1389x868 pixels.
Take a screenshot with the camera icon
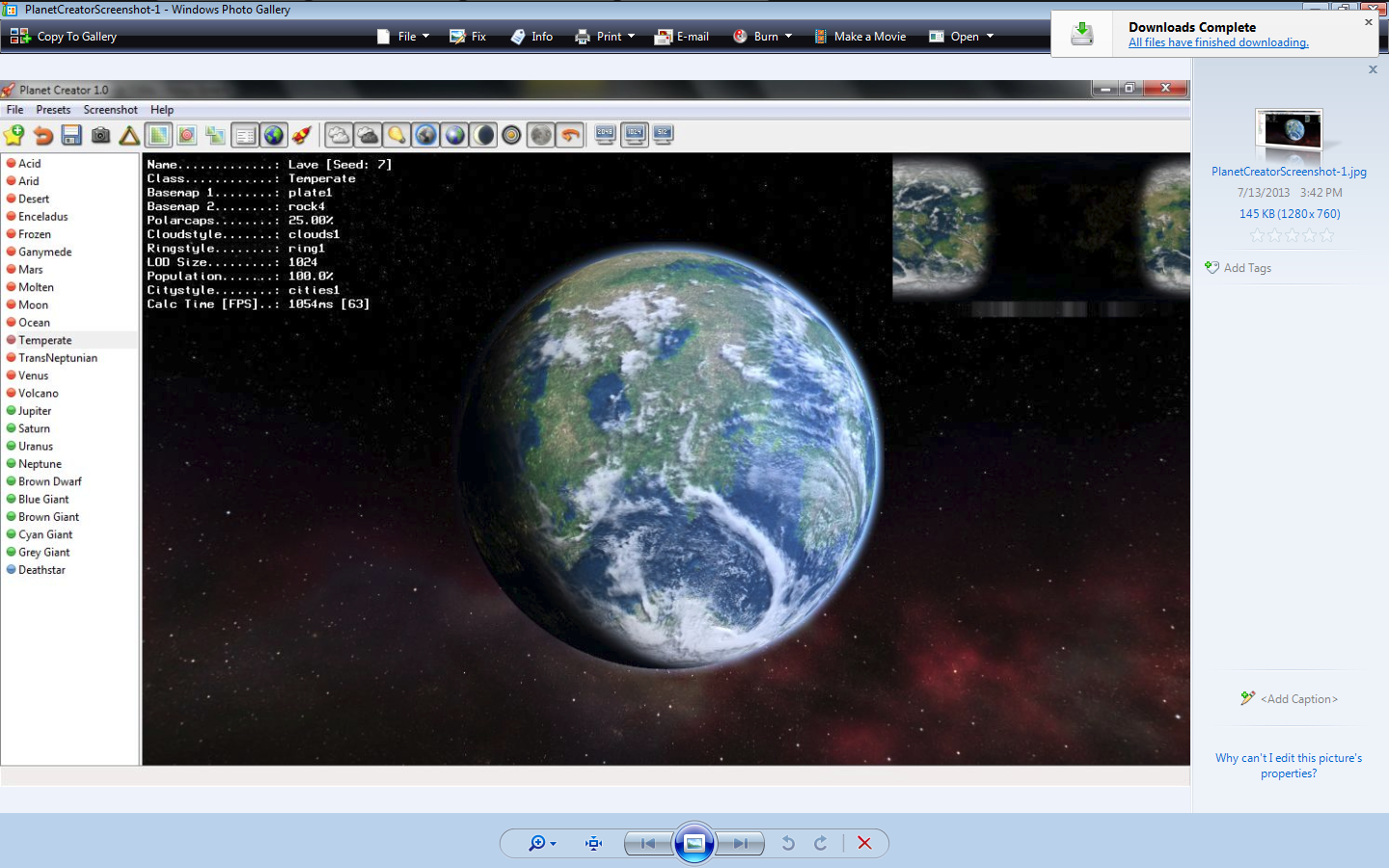(100, 135)
